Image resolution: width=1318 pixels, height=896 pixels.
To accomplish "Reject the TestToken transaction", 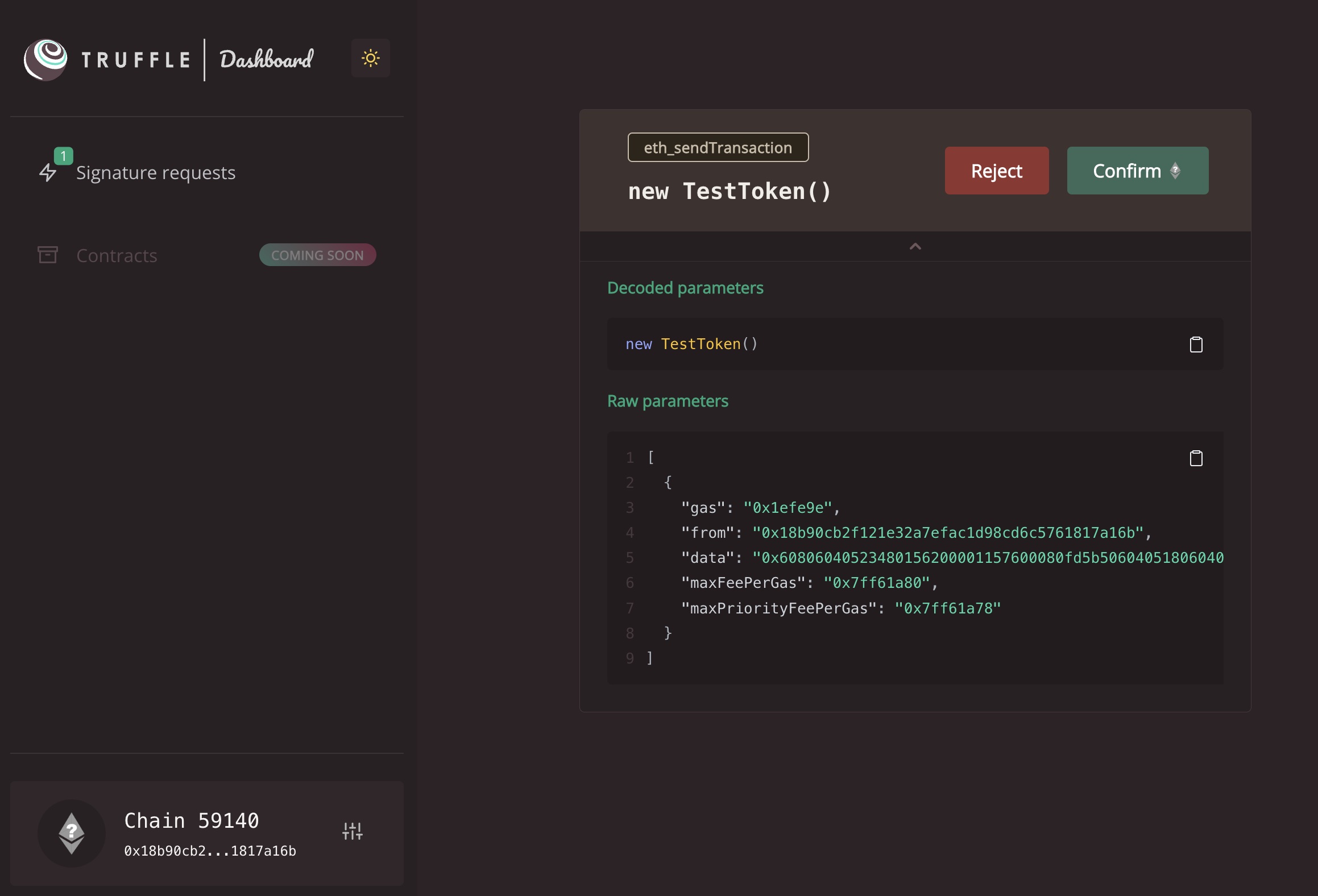I will [x=996, y=171].
